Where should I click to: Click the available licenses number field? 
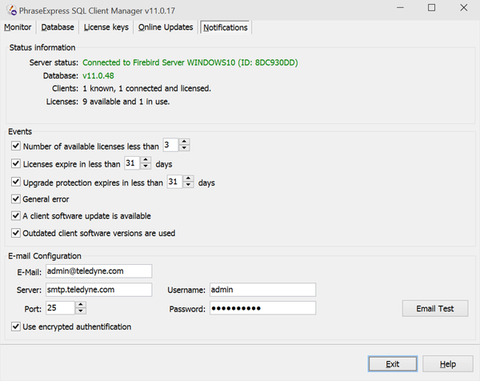[x=171, y=145]
